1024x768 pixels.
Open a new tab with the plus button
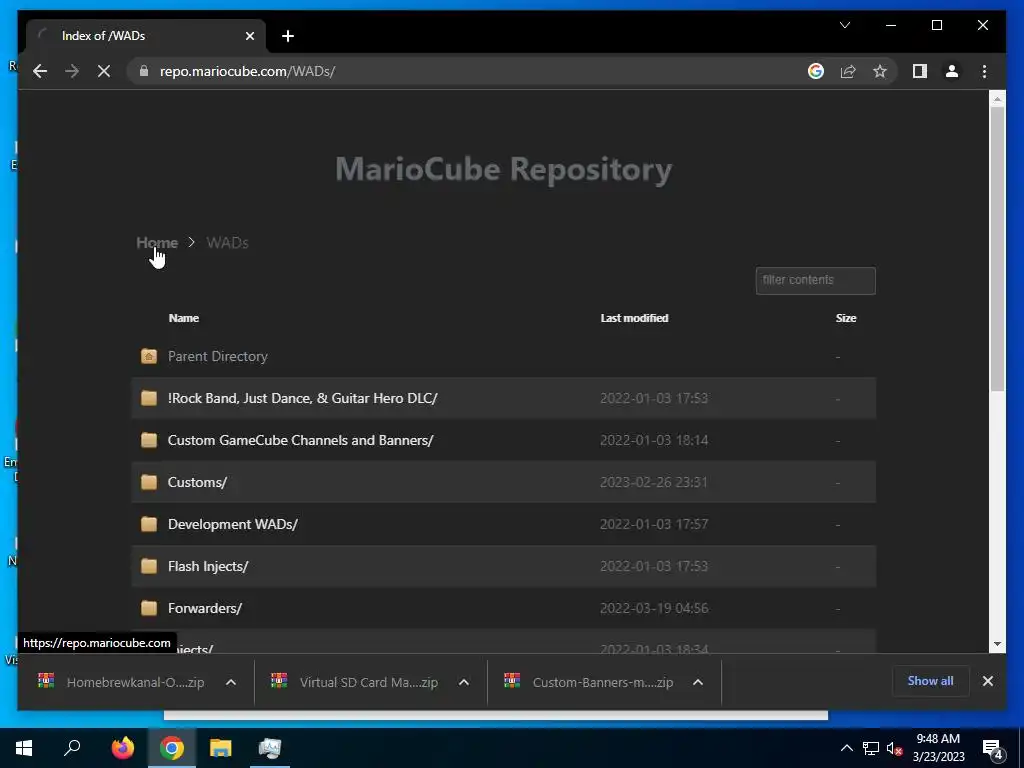[288, 36]
